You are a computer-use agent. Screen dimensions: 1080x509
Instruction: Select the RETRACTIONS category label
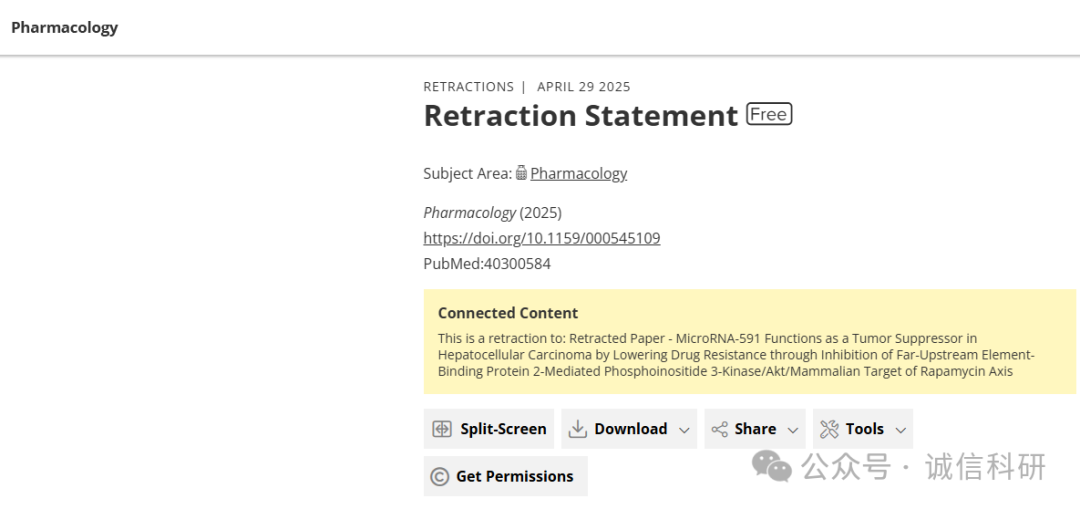(468, 87)
